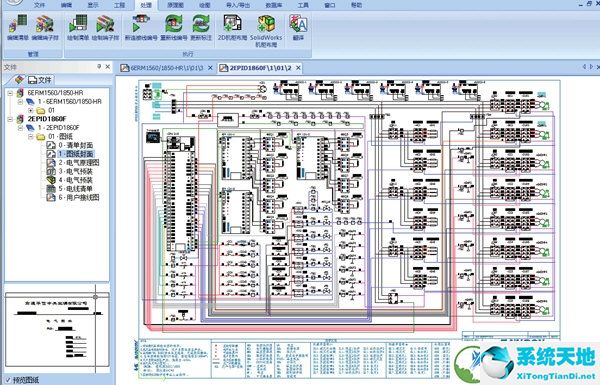The image size is (600, 385).
Task: Open the 原理图 ribbon tab
Action: [175, 5]
